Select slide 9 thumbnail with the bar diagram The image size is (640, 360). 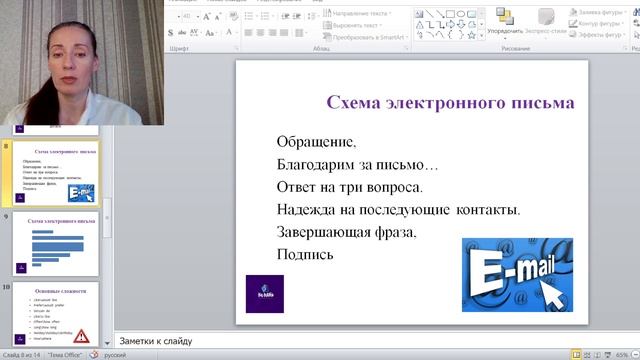(56, 244)
